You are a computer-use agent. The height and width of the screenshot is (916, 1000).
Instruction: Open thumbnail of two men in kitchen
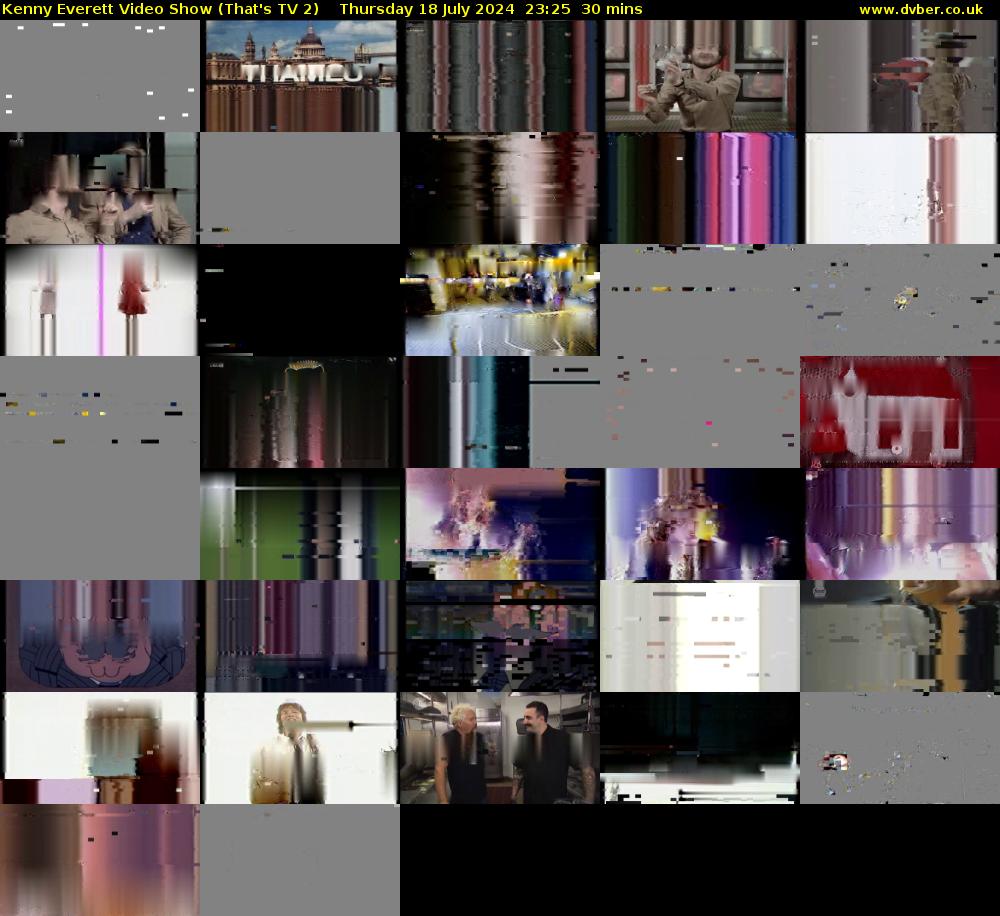click(x=500, y=748)
